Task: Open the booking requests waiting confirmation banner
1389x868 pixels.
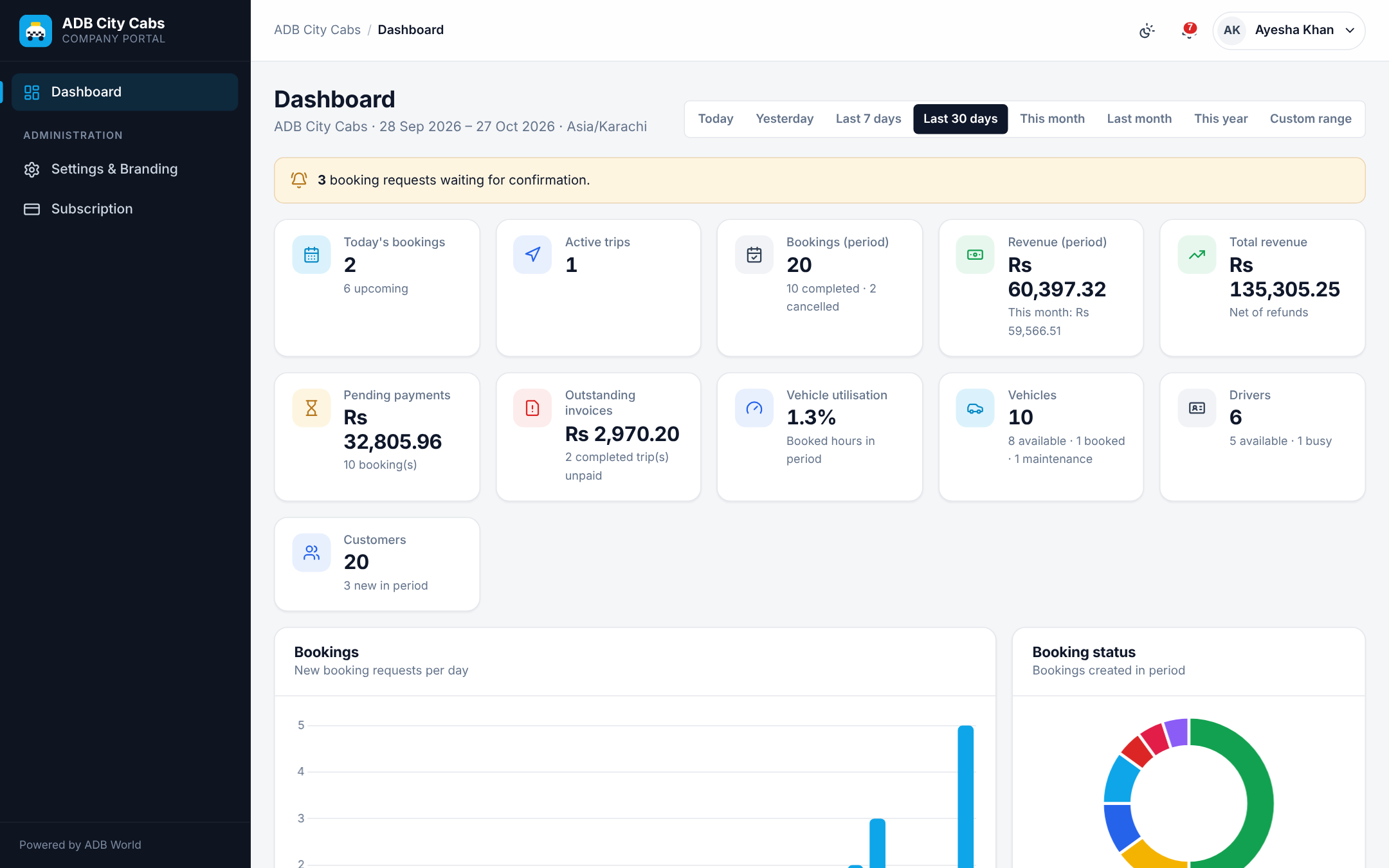Action: pos(819,180)
